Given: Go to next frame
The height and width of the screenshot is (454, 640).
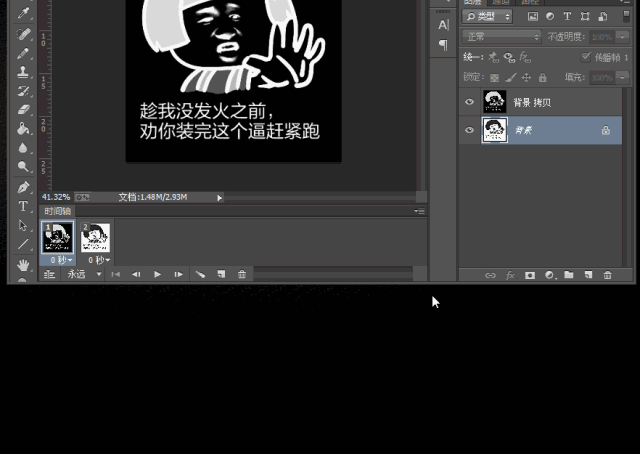Looking at the screenshot, I should click(178, 274).
